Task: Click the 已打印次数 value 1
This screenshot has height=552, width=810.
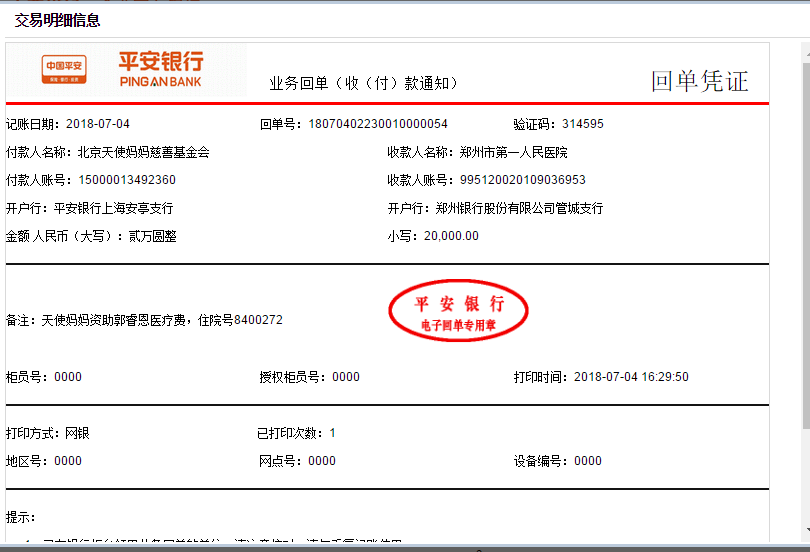Action: click(333, 433)
